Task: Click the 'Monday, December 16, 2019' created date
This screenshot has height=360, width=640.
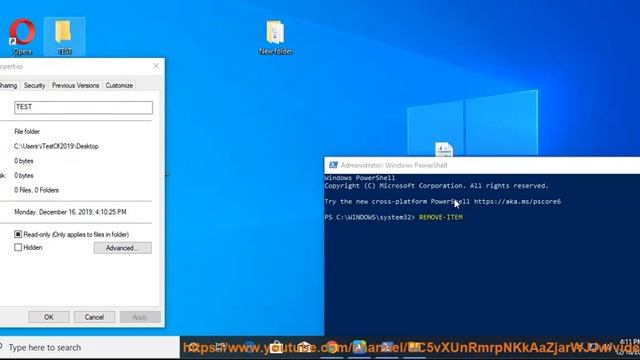Action: click(70, 212)
